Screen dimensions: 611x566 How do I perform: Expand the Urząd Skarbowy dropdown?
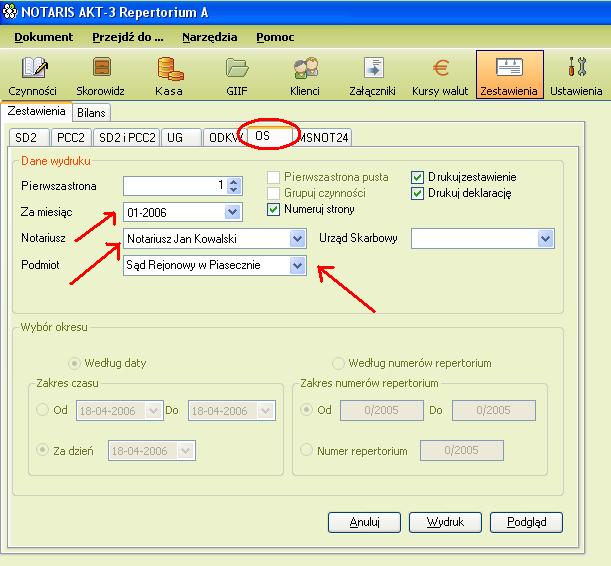546,238
